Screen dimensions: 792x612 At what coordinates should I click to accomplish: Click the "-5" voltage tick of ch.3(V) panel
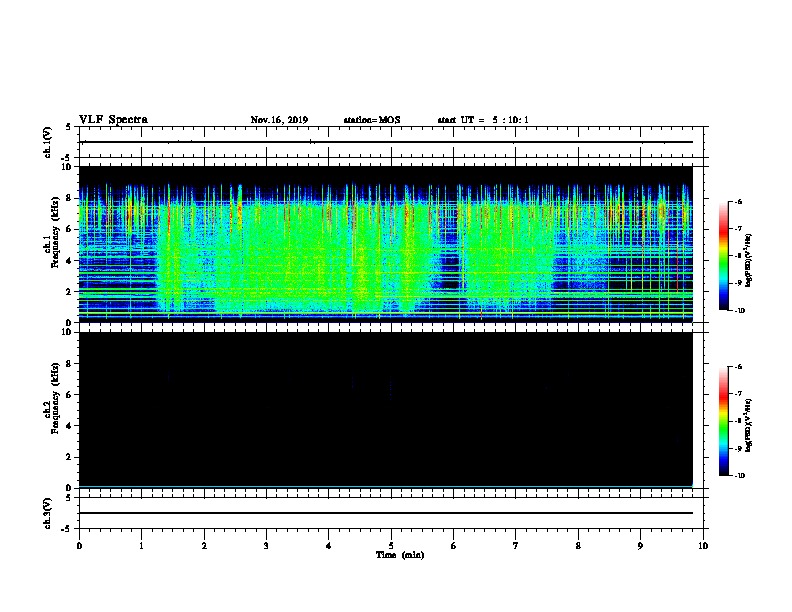68,529
